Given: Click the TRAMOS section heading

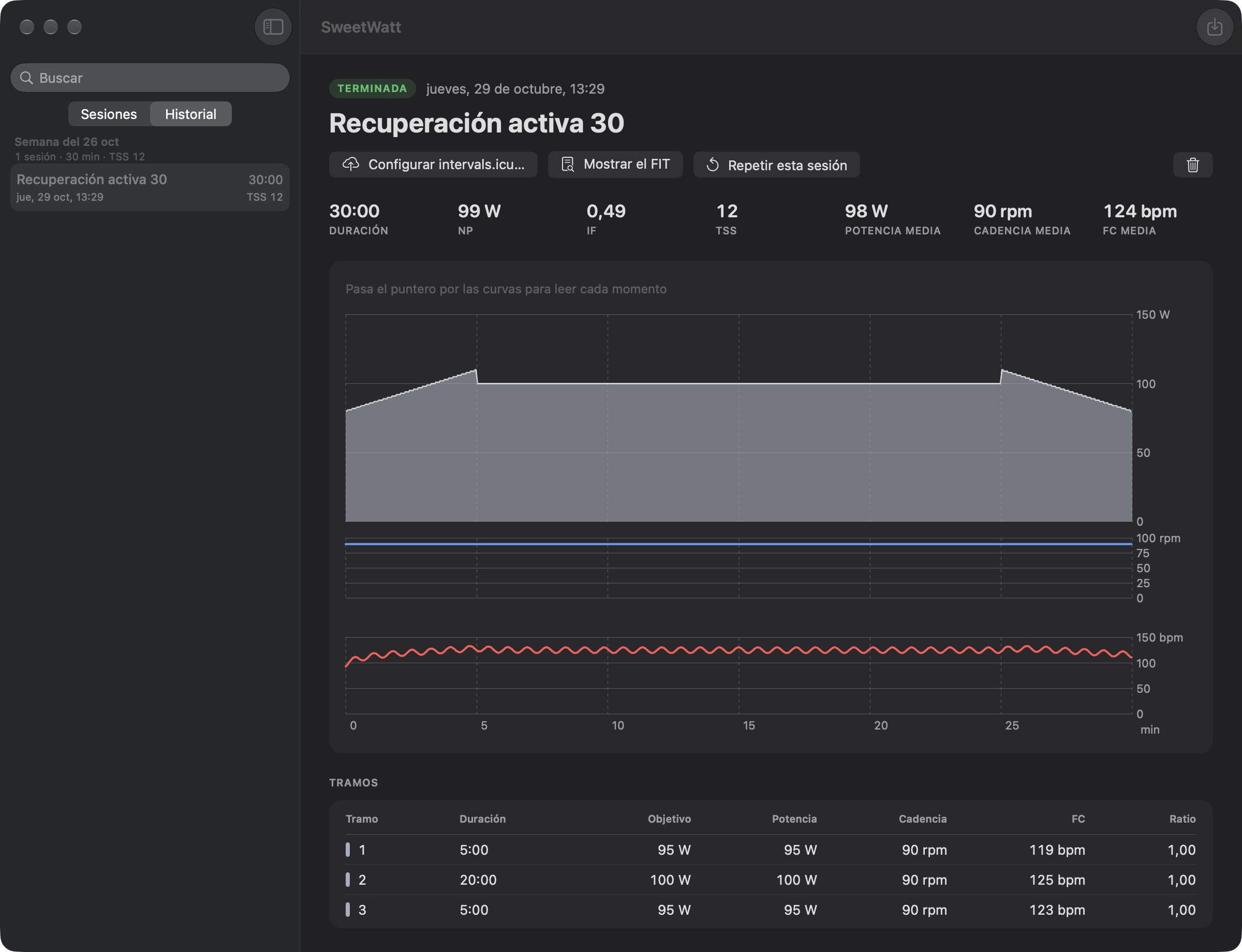Looking at the screenshot, I should coord(353,783).
